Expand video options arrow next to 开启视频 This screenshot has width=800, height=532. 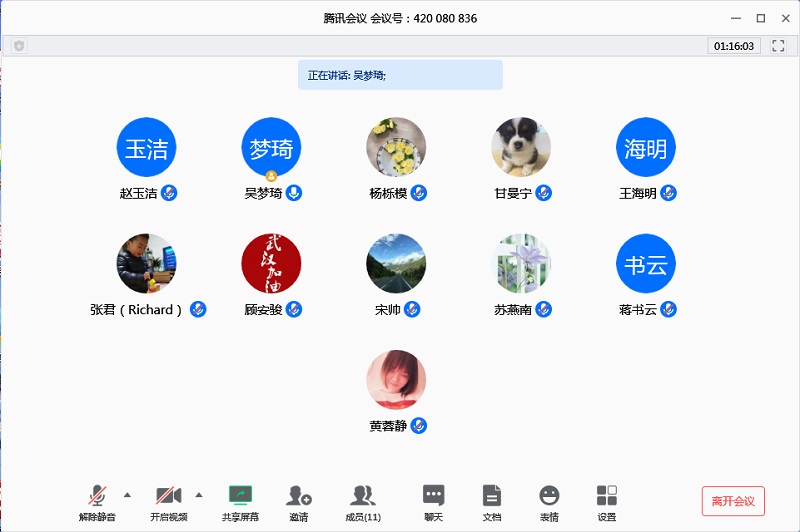coord(198,494)
